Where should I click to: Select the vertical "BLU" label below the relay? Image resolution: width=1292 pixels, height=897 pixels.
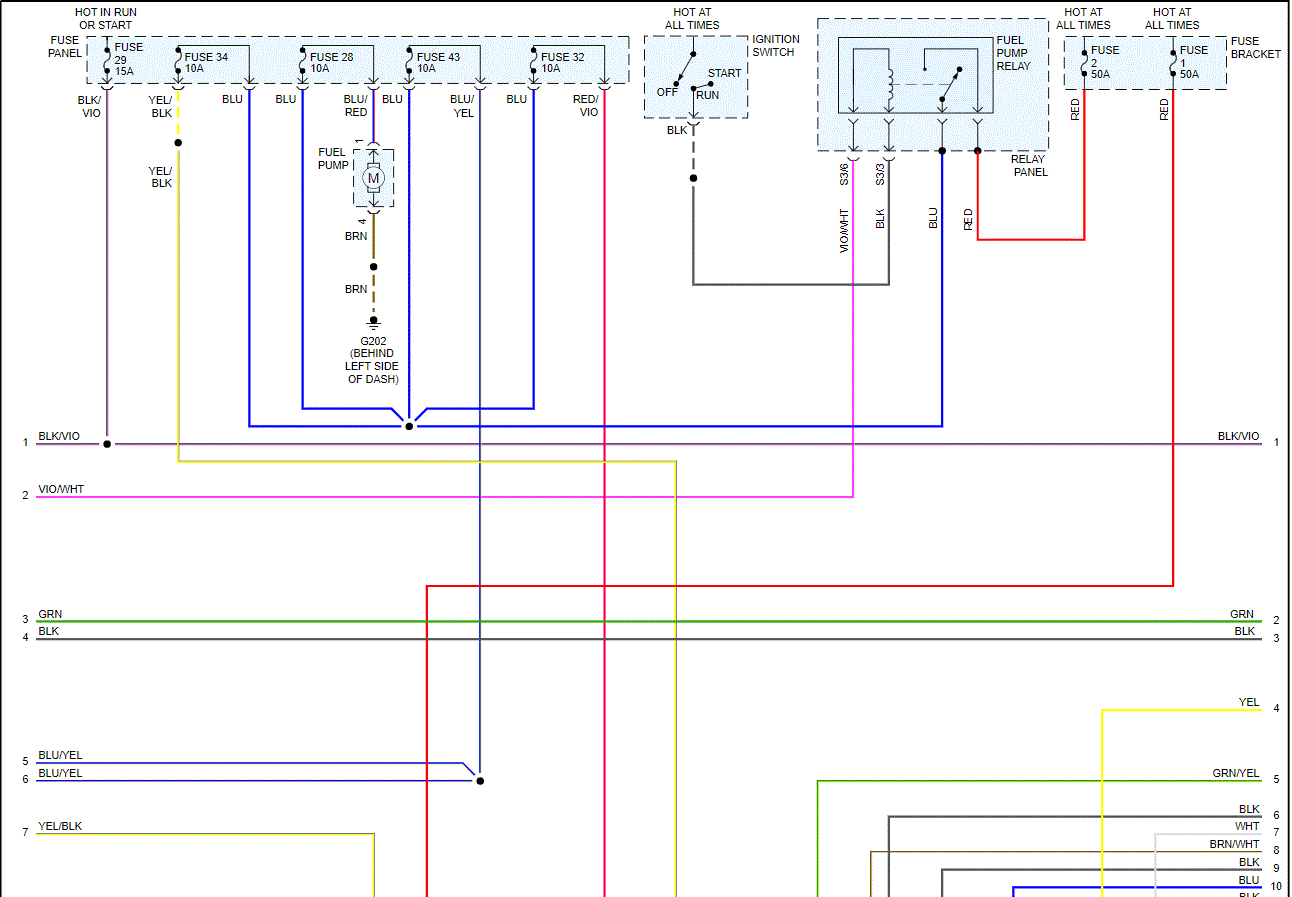pyautogui.click(x=933, y=218)
